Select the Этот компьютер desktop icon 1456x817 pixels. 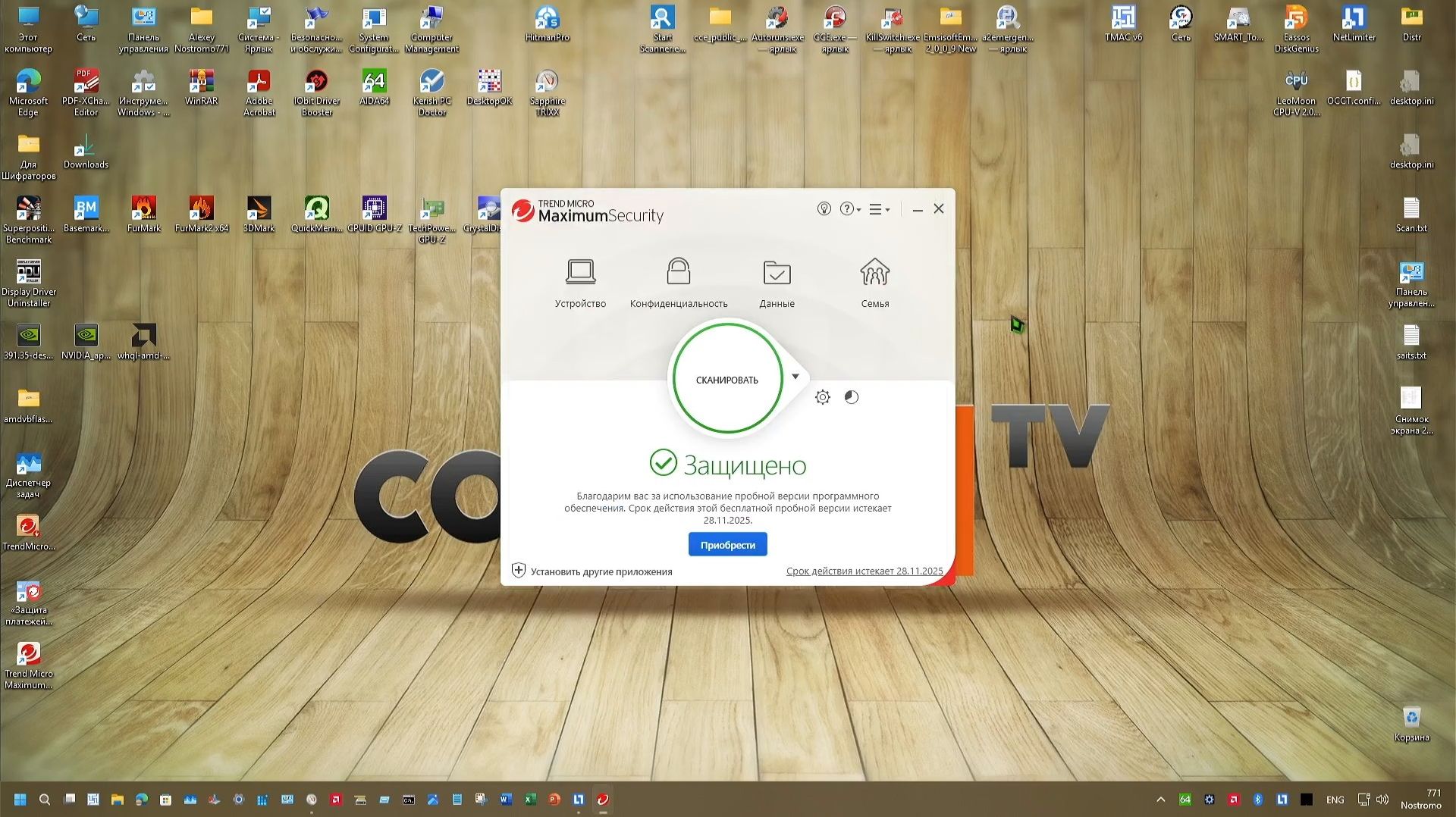click(28, 30)
